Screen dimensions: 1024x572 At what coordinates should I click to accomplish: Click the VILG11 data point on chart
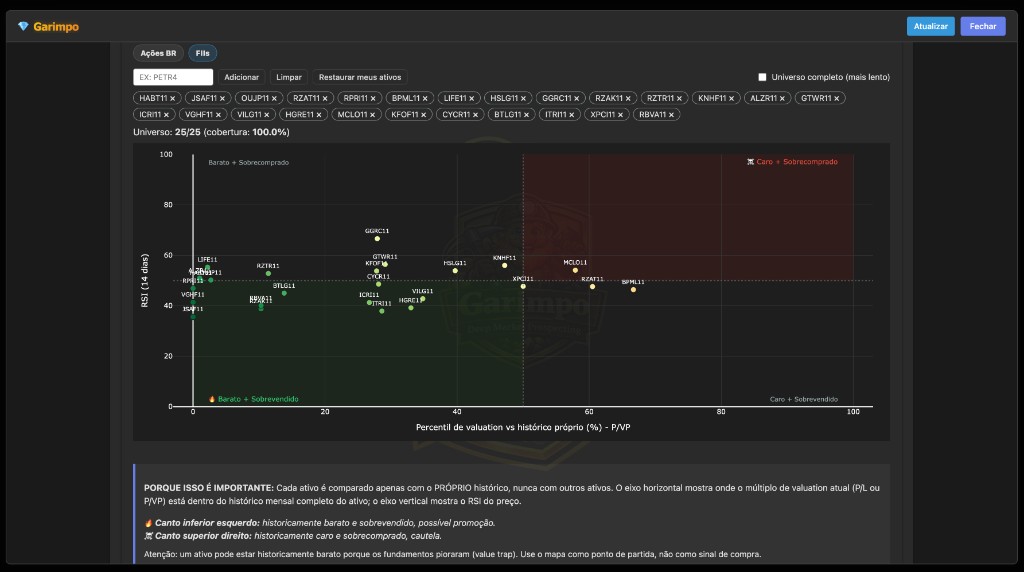pyautogui.click(x=423, y=299)
